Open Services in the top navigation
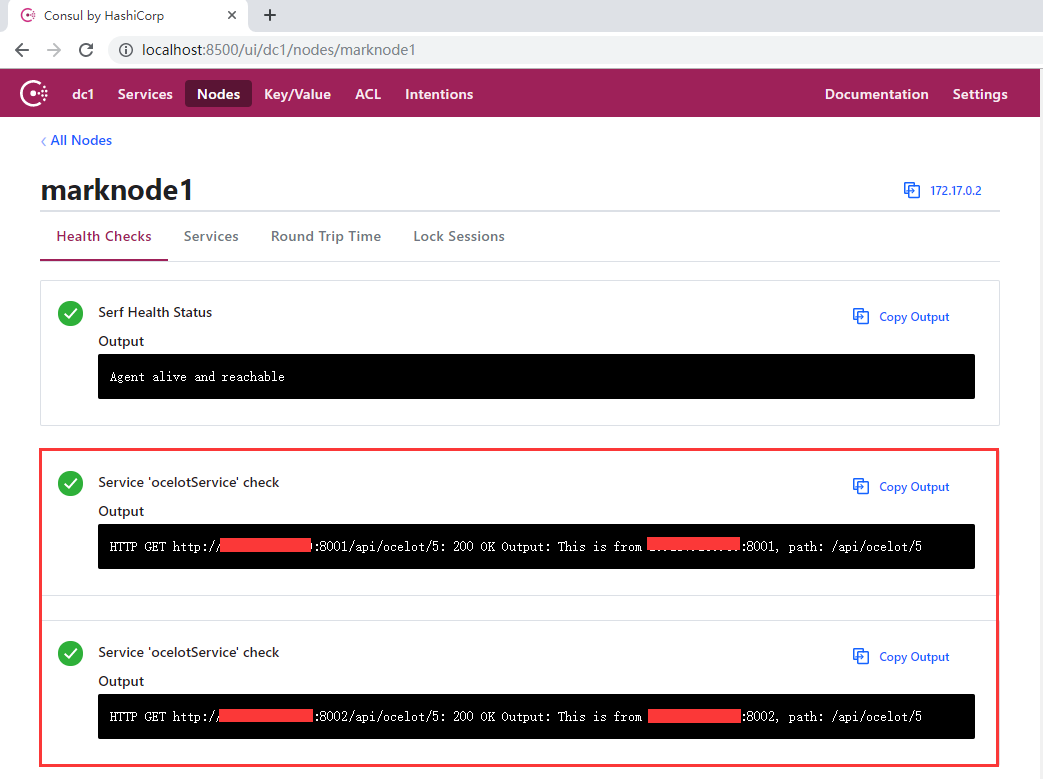The height and width of the screenshot is (779, 1043). (x=145, y=94)
